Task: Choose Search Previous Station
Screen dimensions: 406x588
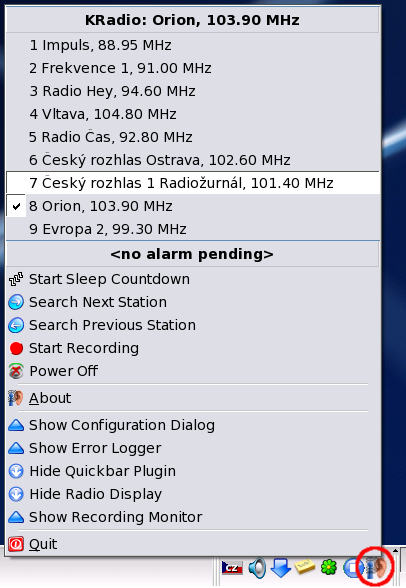Action: 193,325
